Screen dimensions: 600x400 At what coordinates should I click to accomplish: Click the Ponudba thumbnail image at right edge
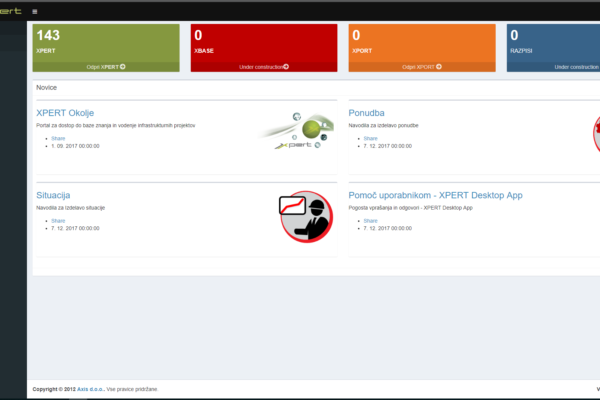(596, 134)
